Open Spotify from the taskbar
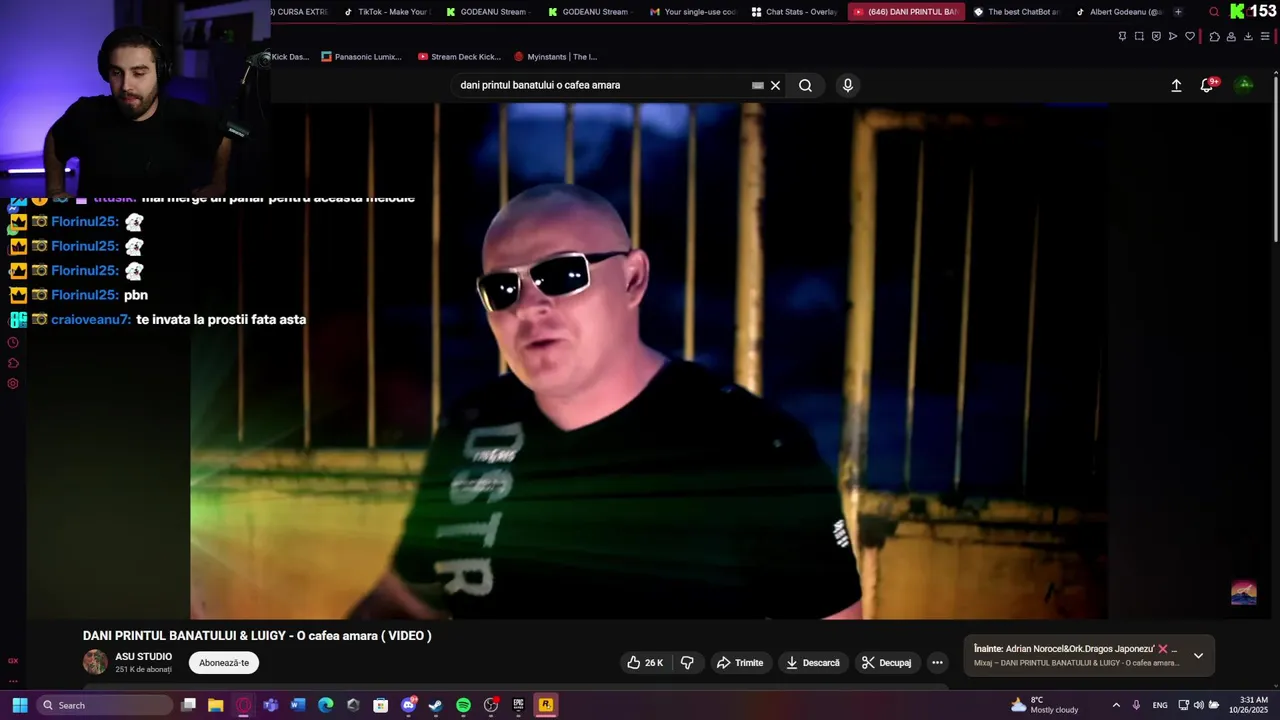Viewport: 1280px width, 720px height. click(x=463, y=705)
